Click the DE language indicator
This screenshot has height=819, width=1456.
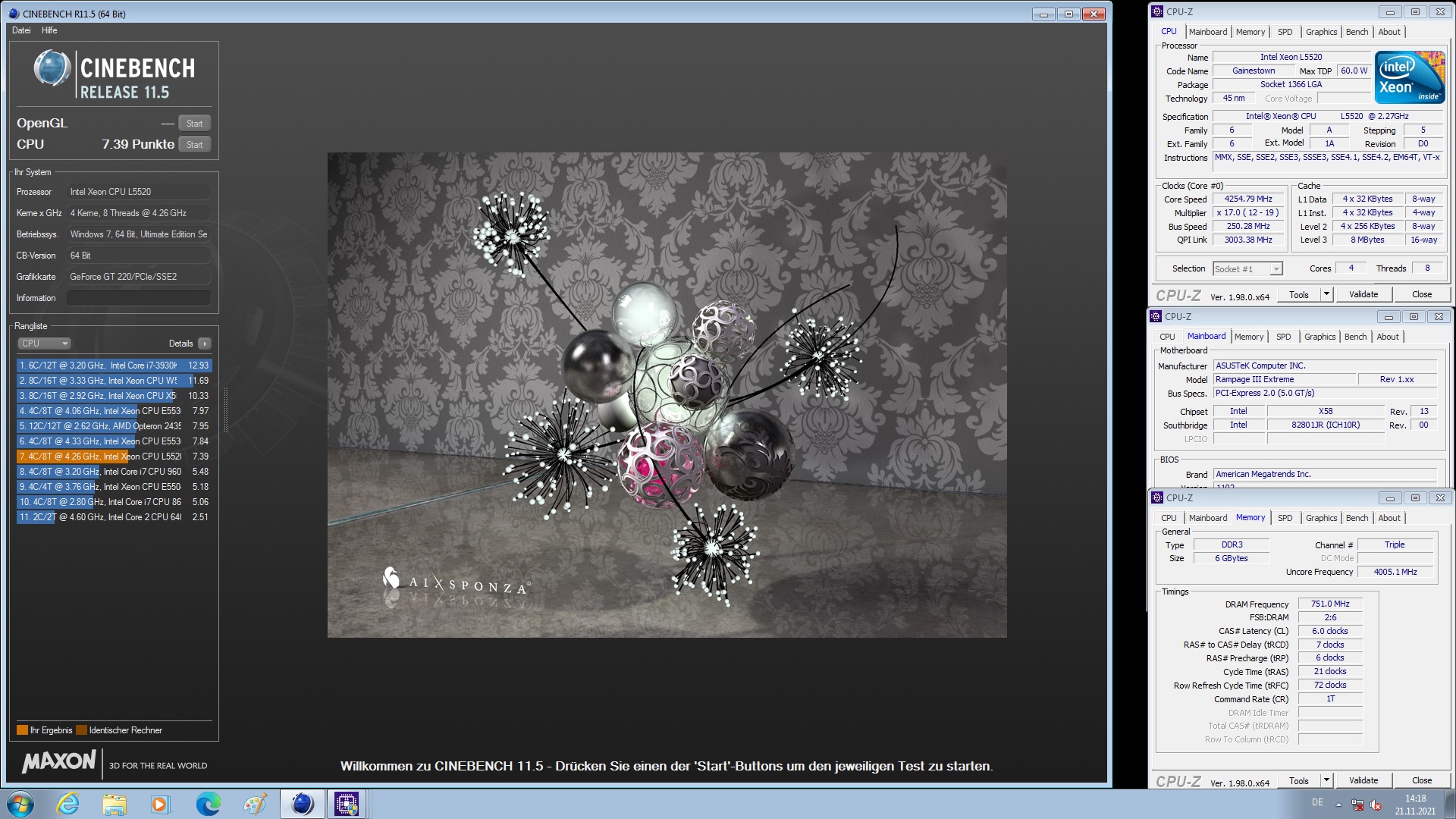click(x=1317, y=802)
